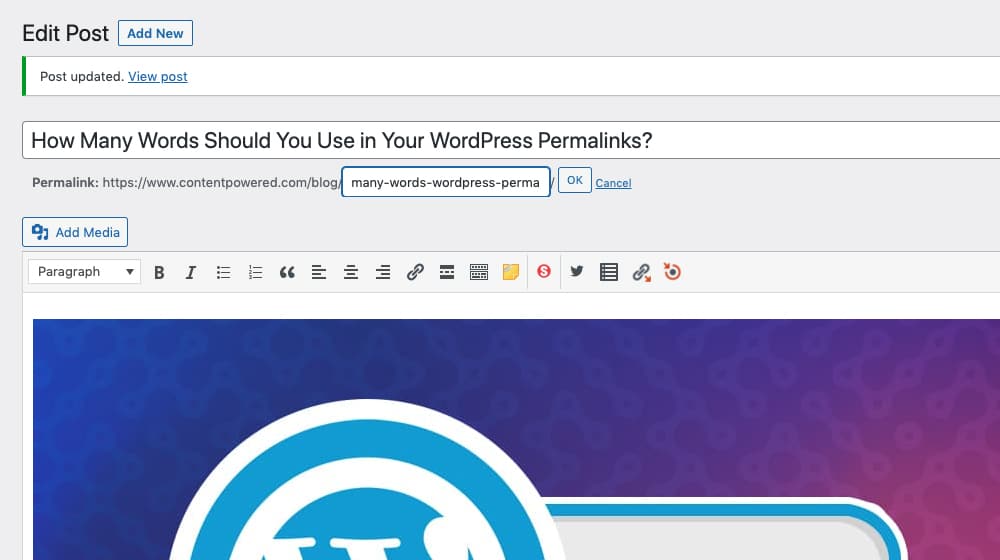Select the featured WordPress image in editor

516,439
